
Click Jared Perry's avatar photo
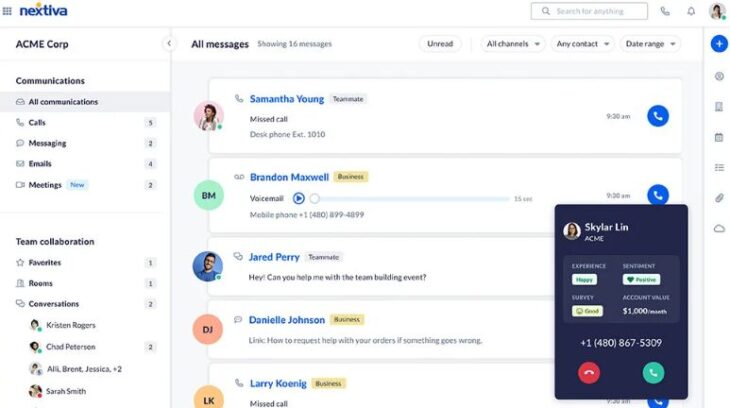208,266
